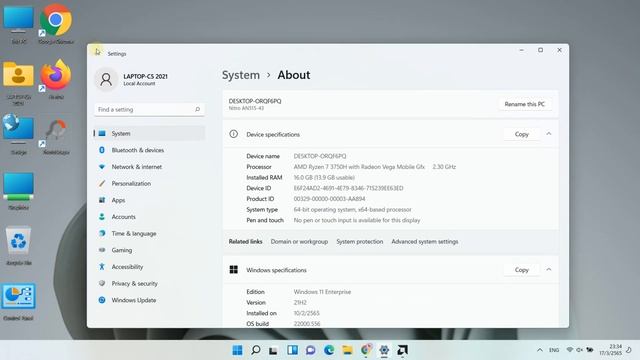
Task: Click the search magnifier in Find a setting
Action: pos(198,109)
